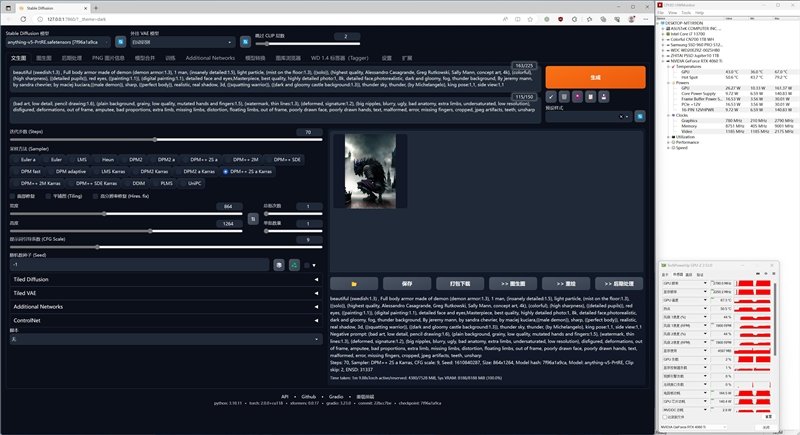Click the floppy icon to save prompt as style
The height and width of the screenshot is (435, 800).
point(604,96)
